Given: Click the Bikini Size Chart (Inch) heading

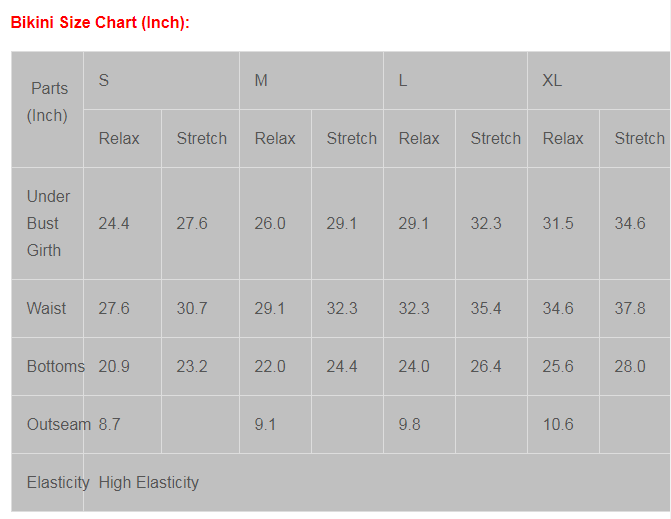Looking at the screenshot, I should [100, 23].
